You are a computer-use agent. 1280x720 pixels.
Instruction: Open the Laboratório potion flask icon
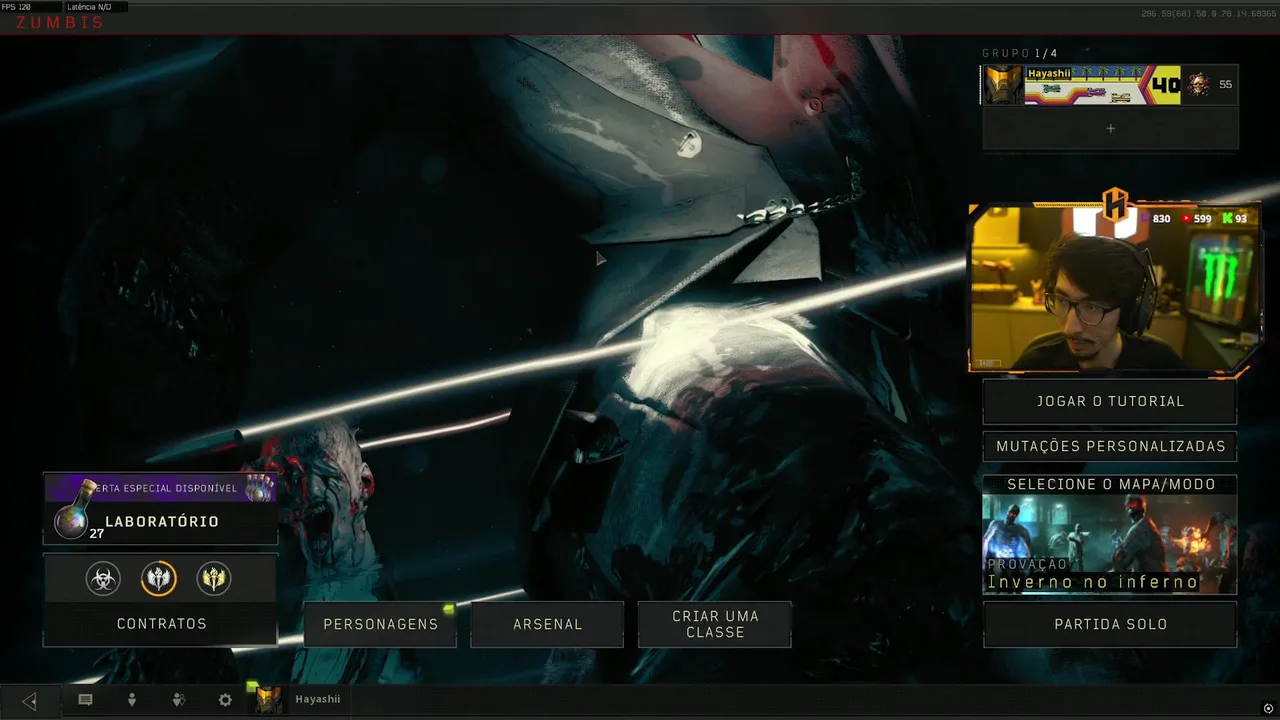[x=72, y=511]
